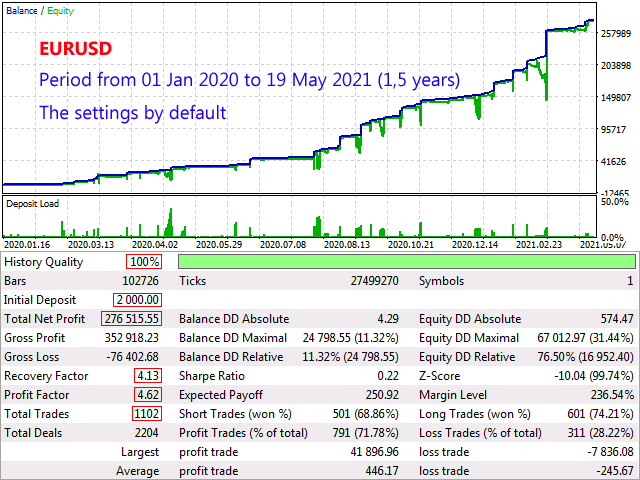Image resolution: width=640 pixels, height=480 pixels.
Task: Click the Ticks value 27499270
Action: click(374, 281)
